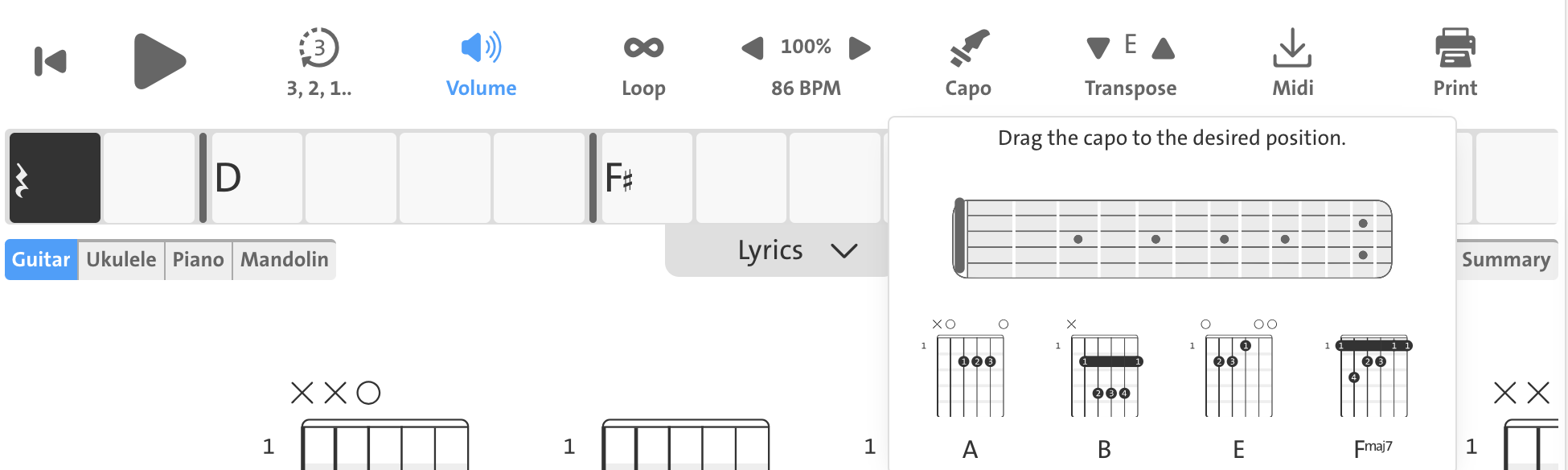Screen dimensions: 1568x470
Task: Click the capo handle on the fretboard
Action: 958,238
